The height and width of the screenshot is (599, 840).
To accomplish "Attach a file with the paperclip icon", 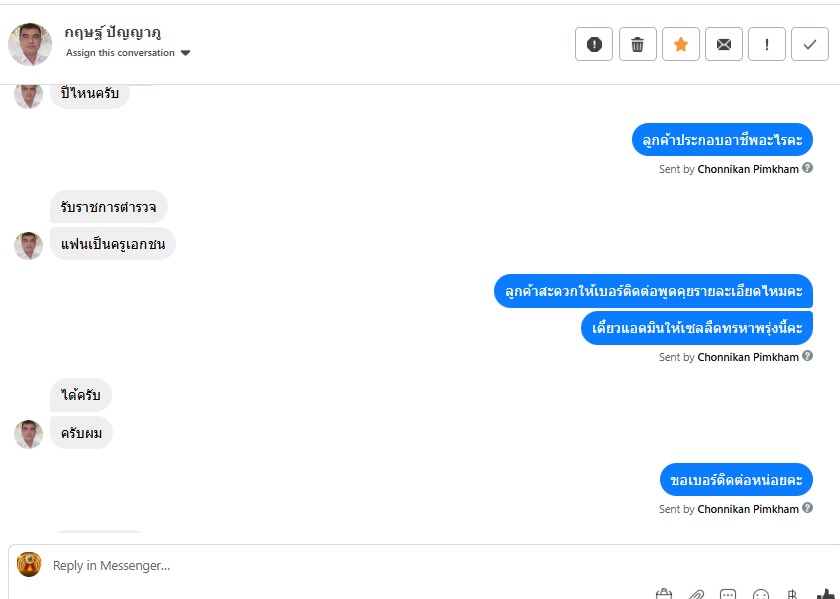I will pos(696,594).
